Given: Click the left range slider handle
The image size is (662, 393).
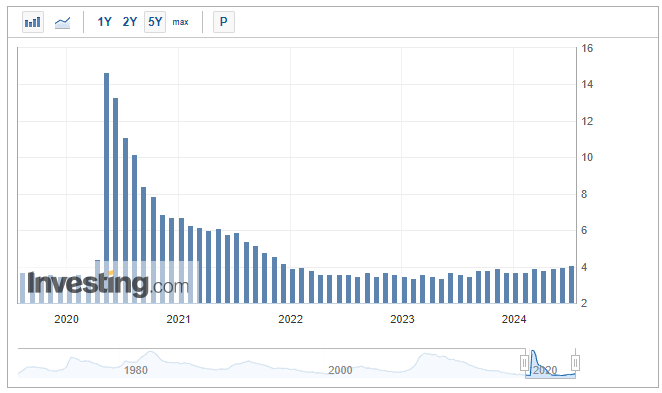Looking at the screenshot, I should (525, 363).
